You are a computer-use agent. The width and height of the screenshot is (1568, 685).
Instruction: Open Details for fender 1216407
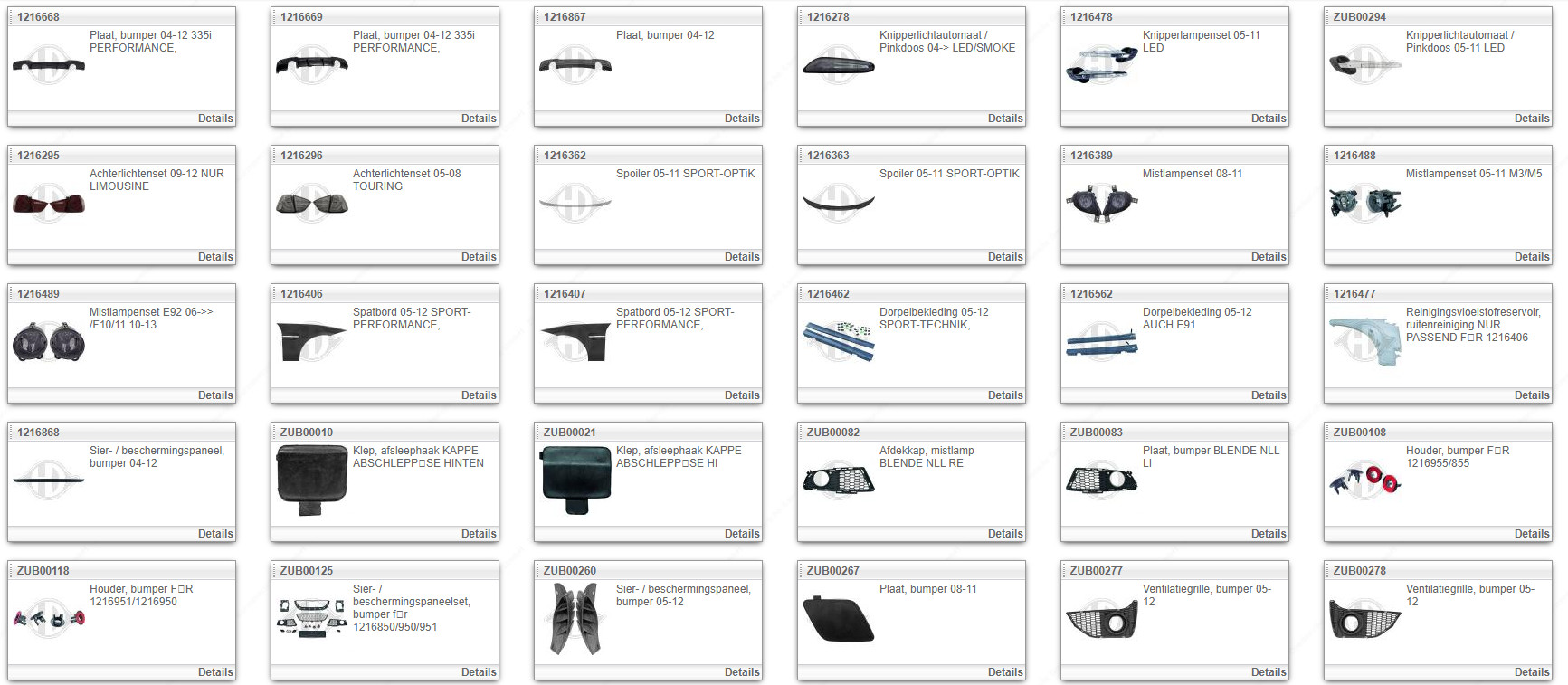tap(741, 395)
